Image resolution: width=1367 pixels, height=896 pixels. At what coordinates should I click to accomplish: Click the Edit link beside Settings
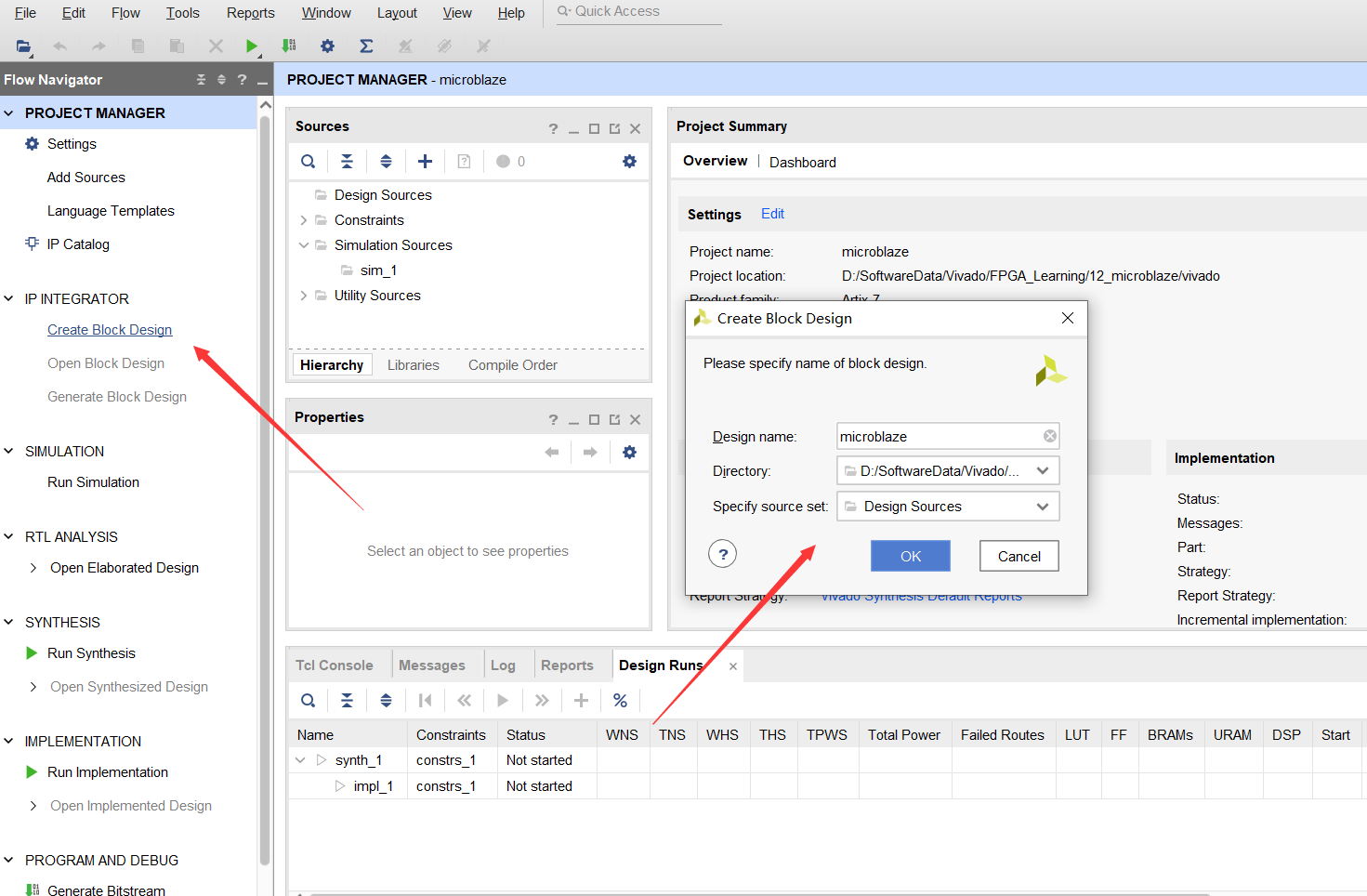click(772, 214)
